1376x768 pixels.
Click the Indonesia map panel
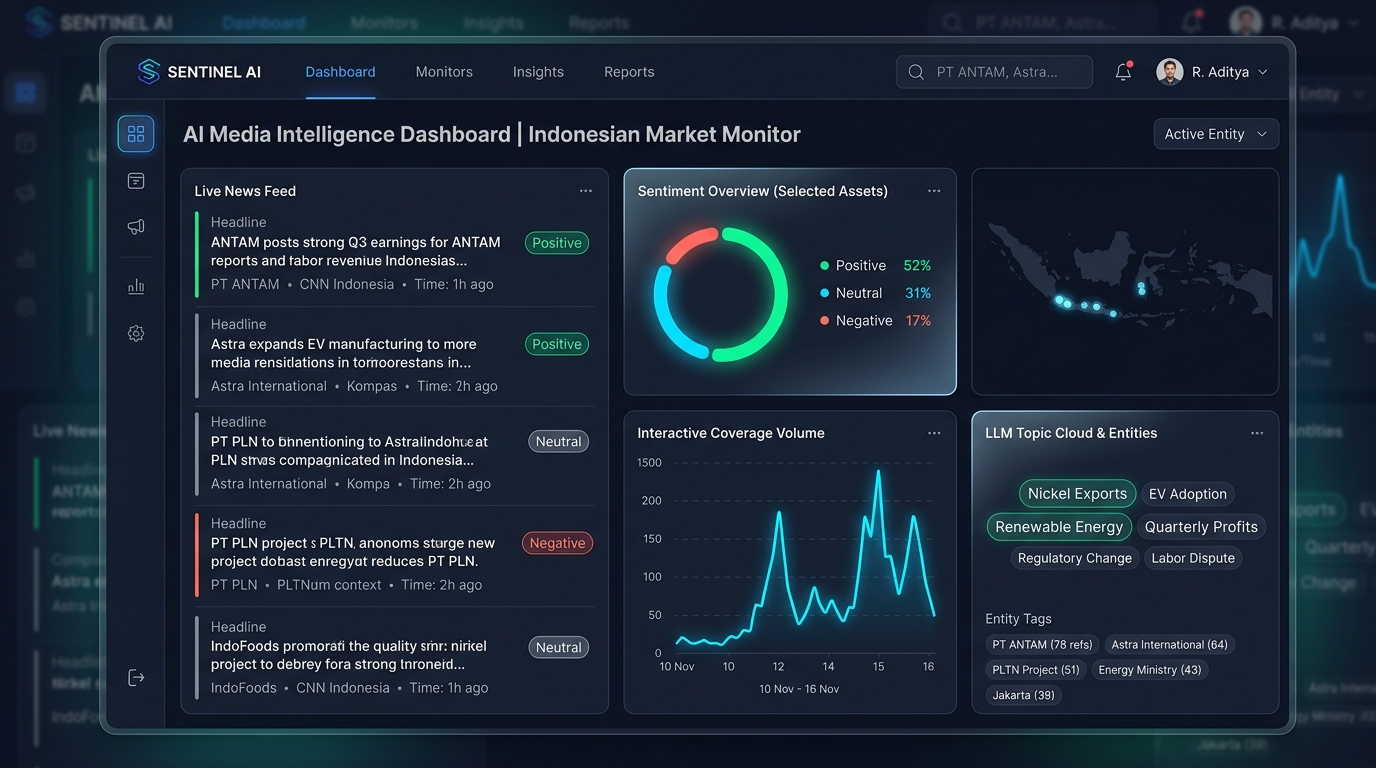tap(1125, 281)
